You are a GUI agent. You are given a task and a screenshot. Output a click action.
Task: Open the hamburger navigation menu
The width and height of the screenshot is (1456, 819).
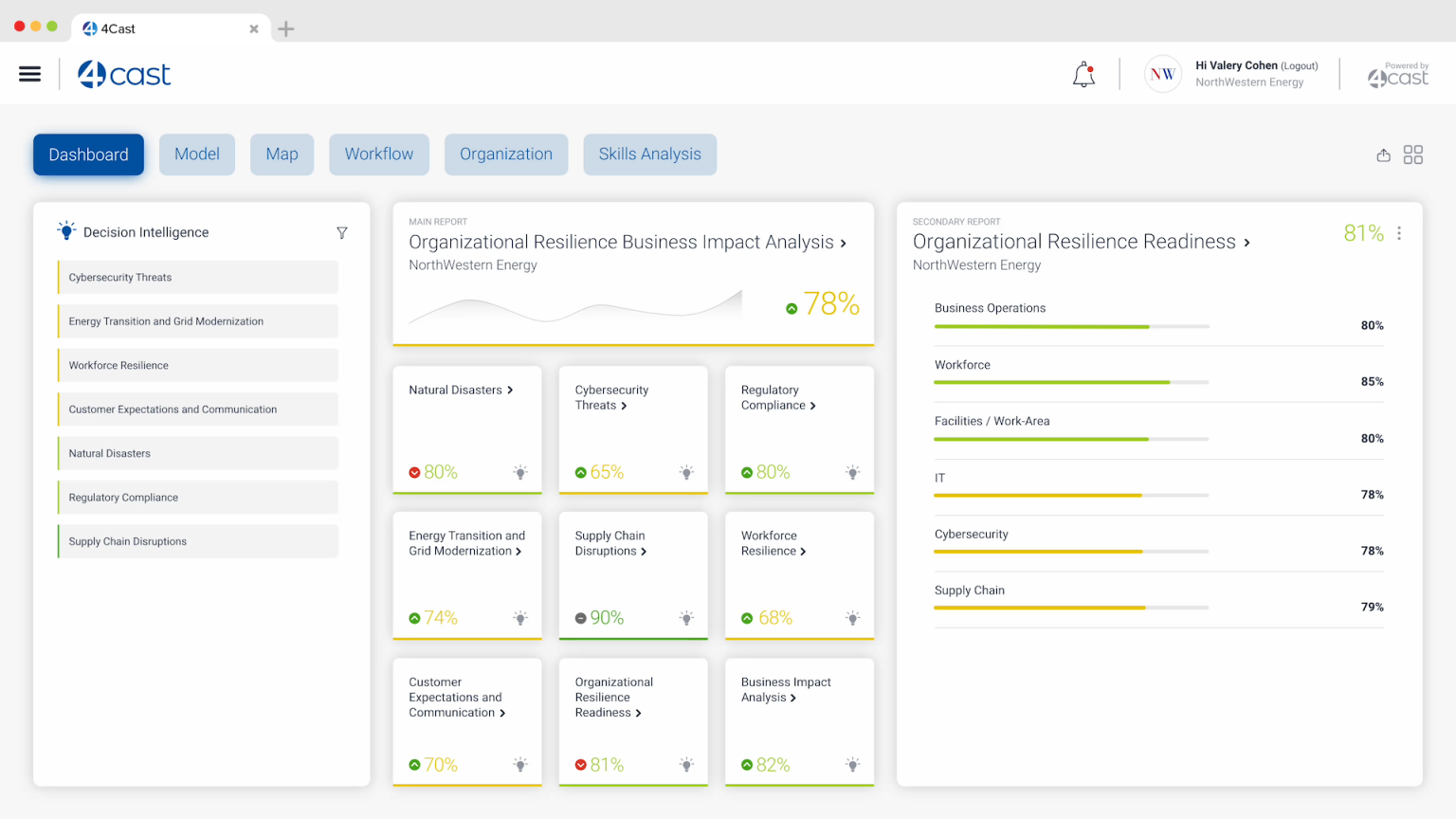29,73
